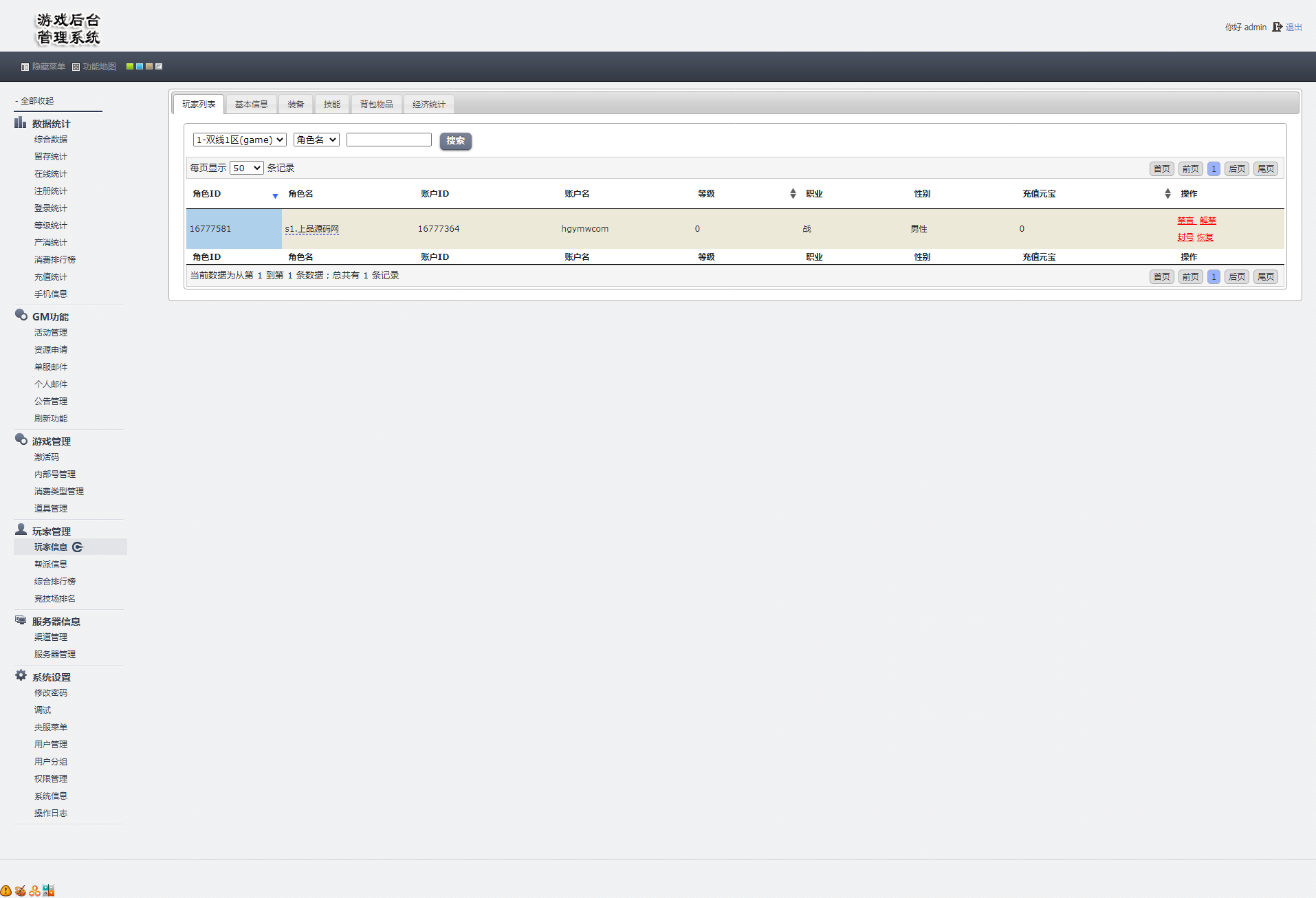Open the paint palette icon at bottom
The height and width of the screenshot is (898, 1316).
pyautogui.click(x=21, y=890)
